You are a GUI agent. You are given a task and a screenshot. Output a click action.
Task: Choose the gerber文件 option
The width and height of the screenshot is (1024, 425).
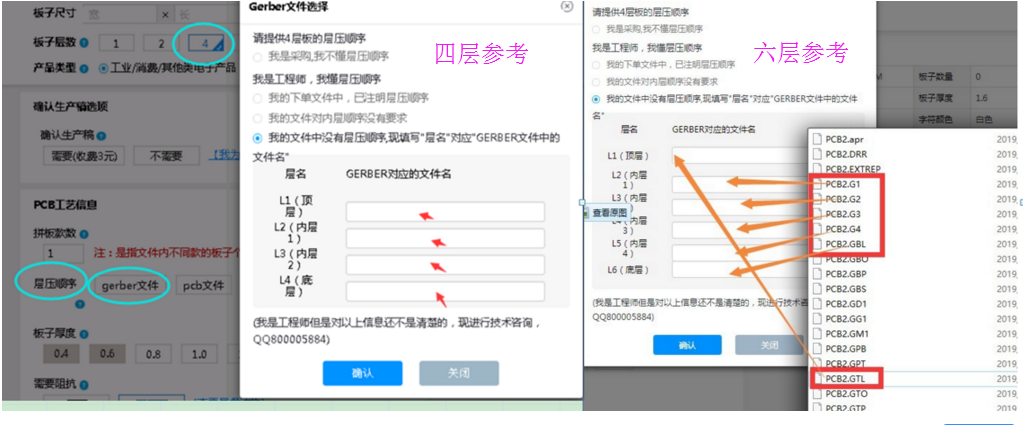[x=129, y=285]
